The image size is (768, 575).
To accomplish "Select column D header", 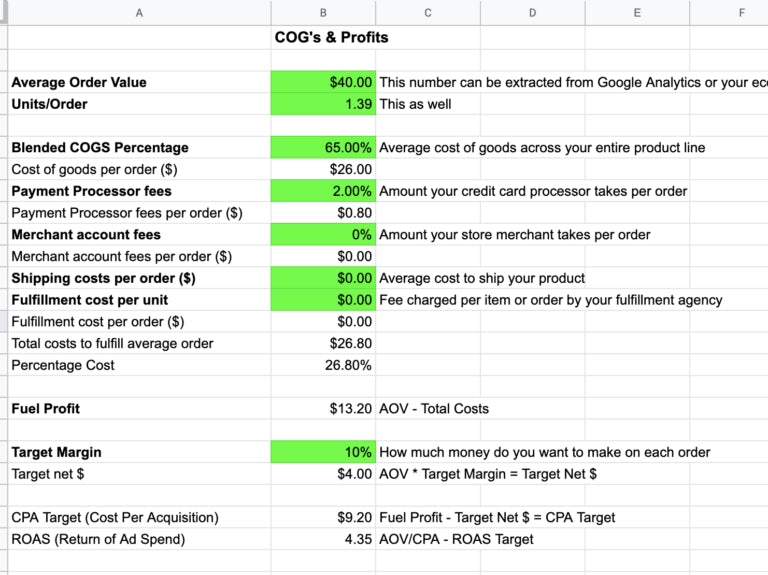I will pos(532,13).
